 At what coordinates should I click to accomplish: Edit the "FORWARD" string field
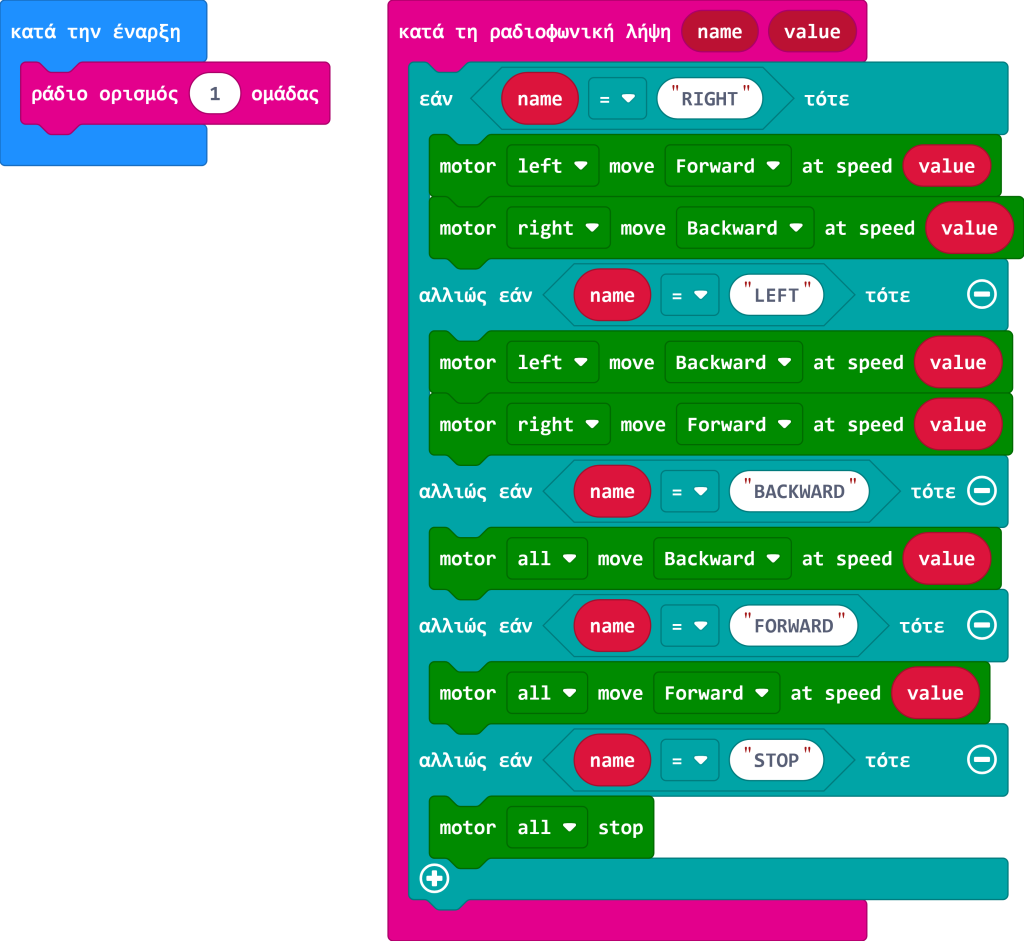(x=793, y=626)
